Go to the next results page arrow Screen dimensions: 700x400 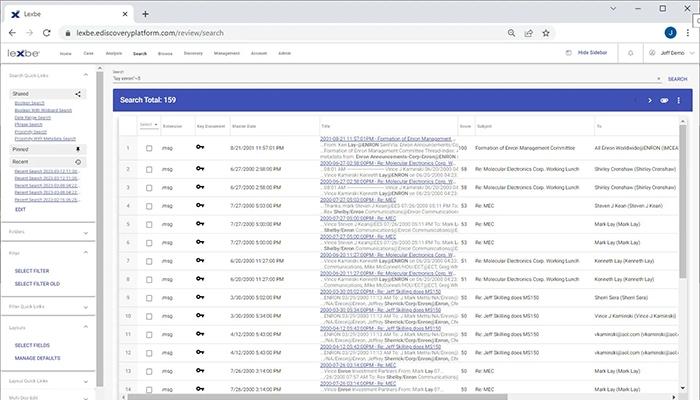pos(650,100)
